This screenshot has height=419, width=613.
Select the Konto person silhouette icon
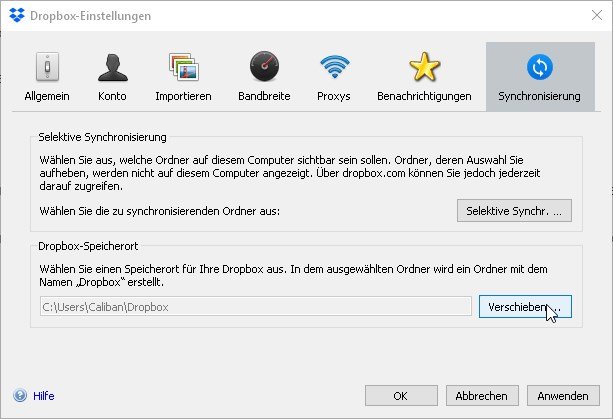[x=113, y=67]
